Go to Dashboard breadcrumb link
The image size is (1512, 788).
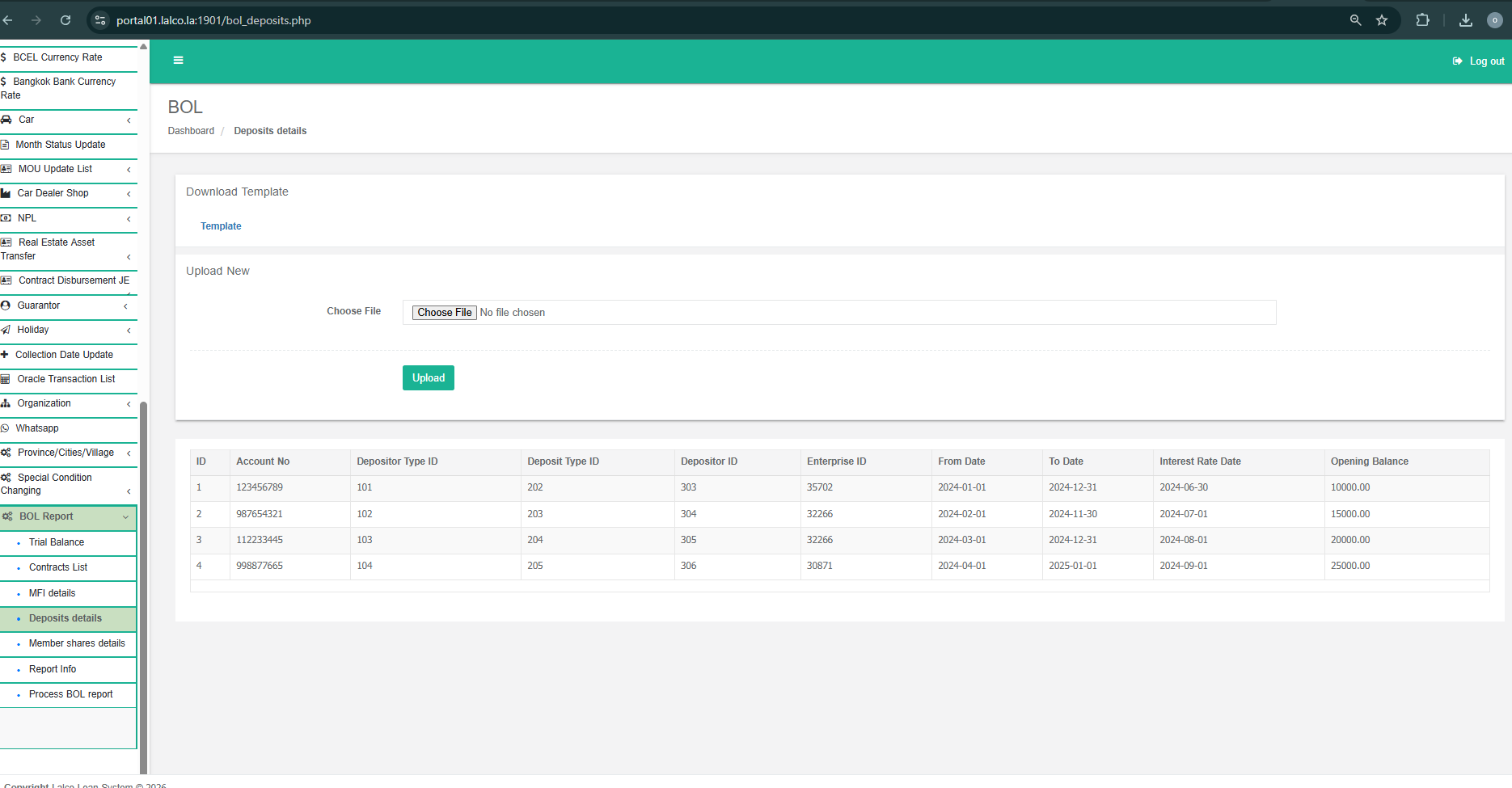[191, 131]
